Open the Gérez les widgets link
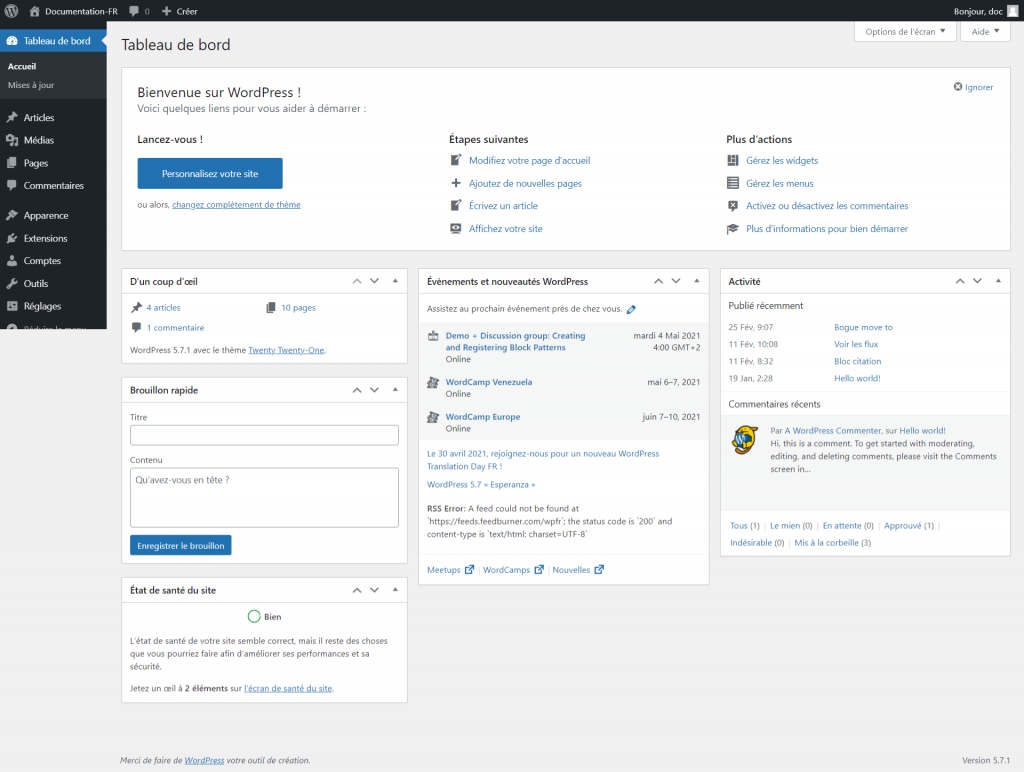 click(x=782, y=160)
